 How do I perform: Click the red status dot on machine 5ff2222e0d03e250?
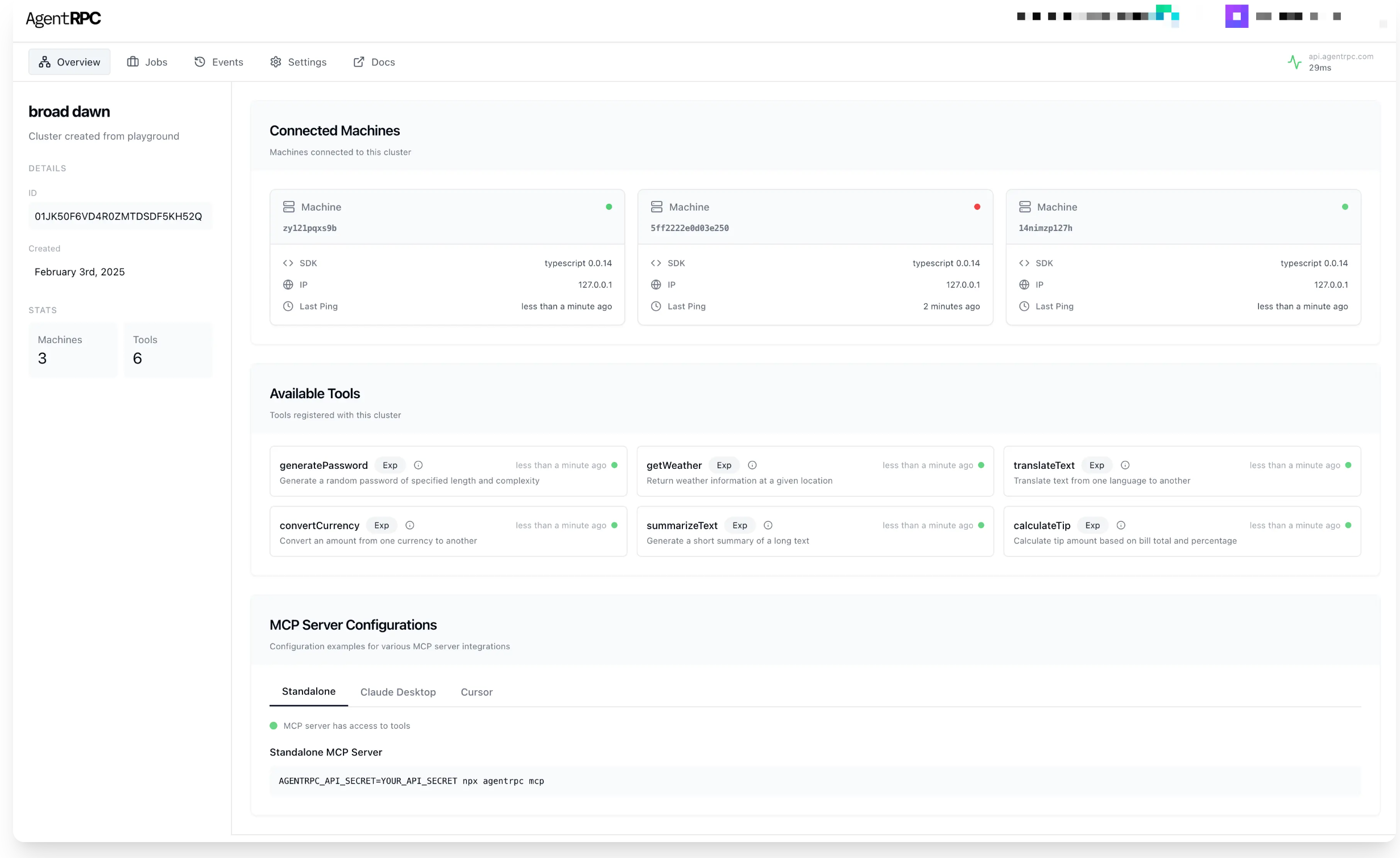point(976,207)
